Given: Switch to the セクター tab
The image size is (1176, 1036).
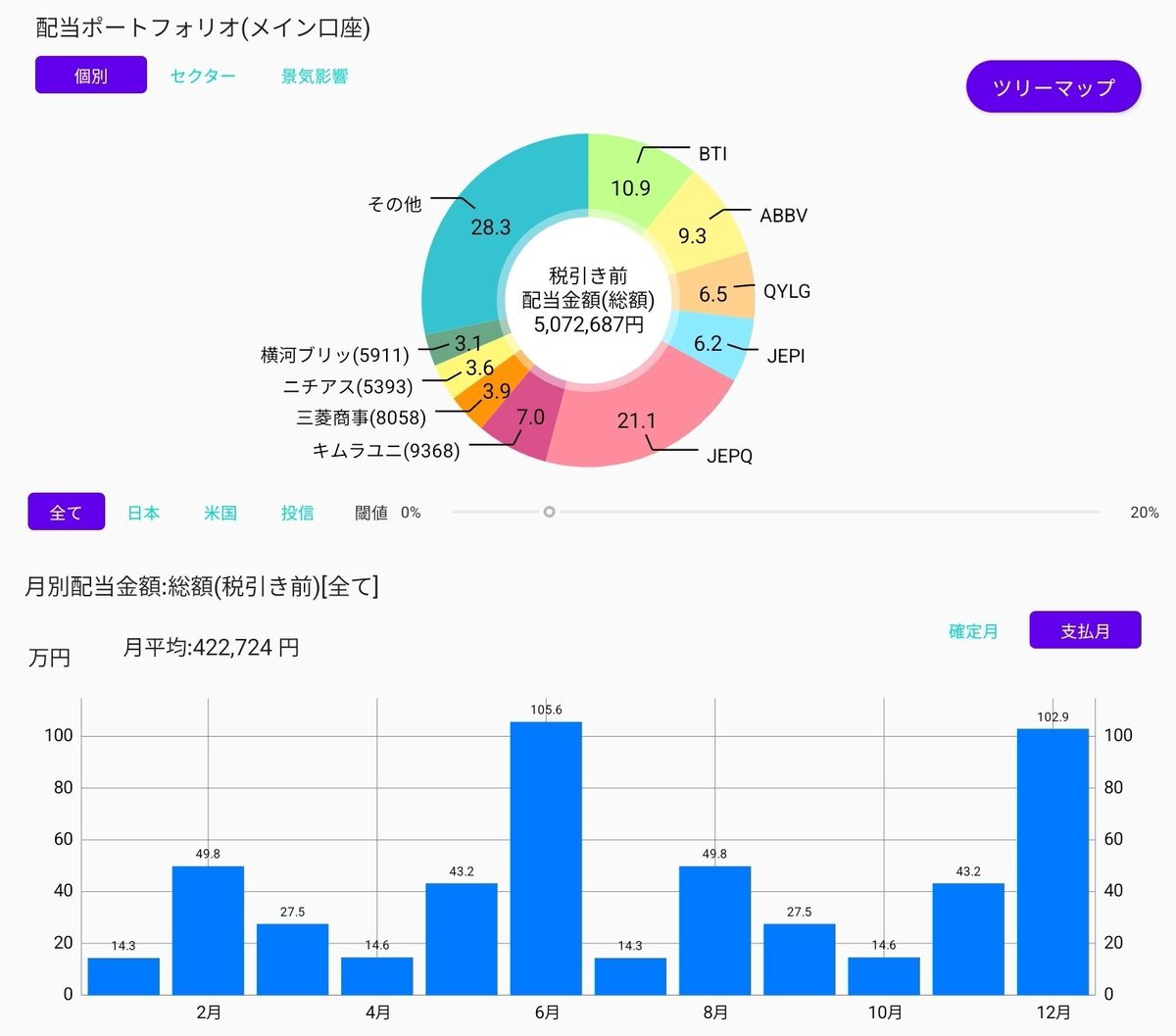Looking at the screenshot, I should [x=203, y=76].
